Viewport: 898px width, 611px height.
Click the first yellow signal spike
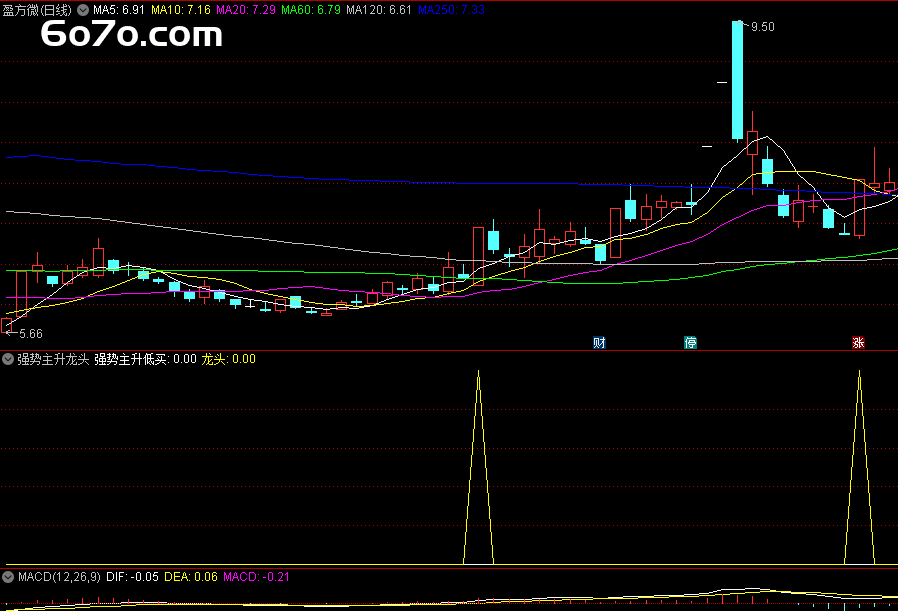[x=478, y=467]
